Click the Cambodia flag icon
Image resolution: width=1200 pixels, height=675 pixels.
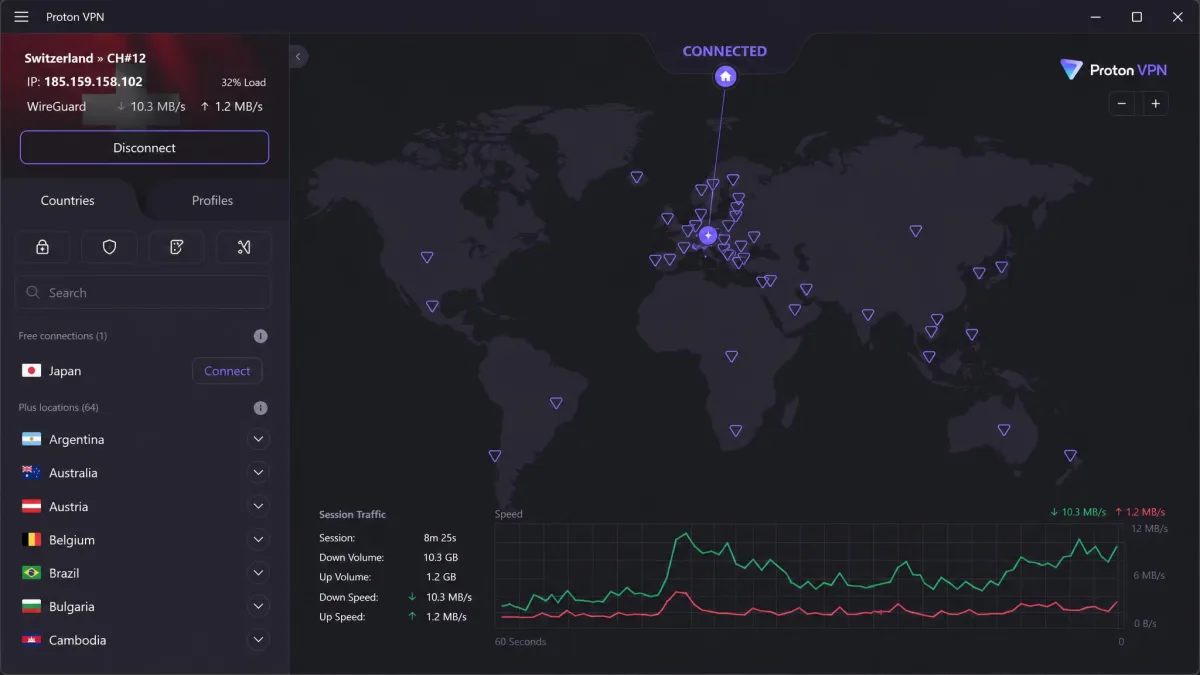[x=31, y=640]
